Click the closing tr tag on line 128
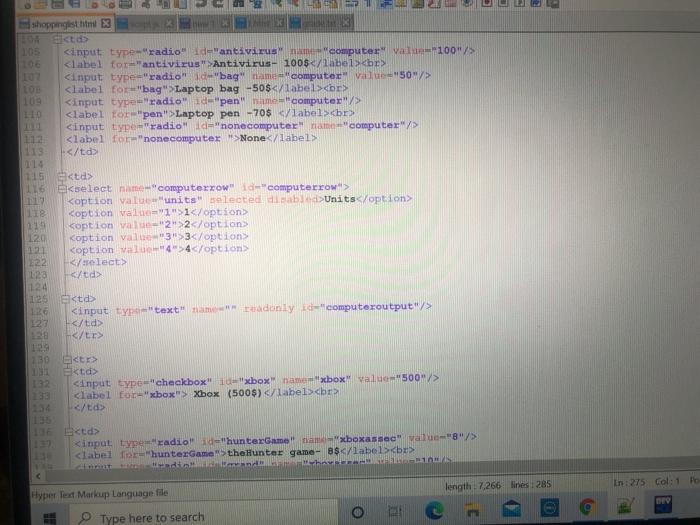The width and height of the screenshot is (700, 525). (x=88, y=335)
